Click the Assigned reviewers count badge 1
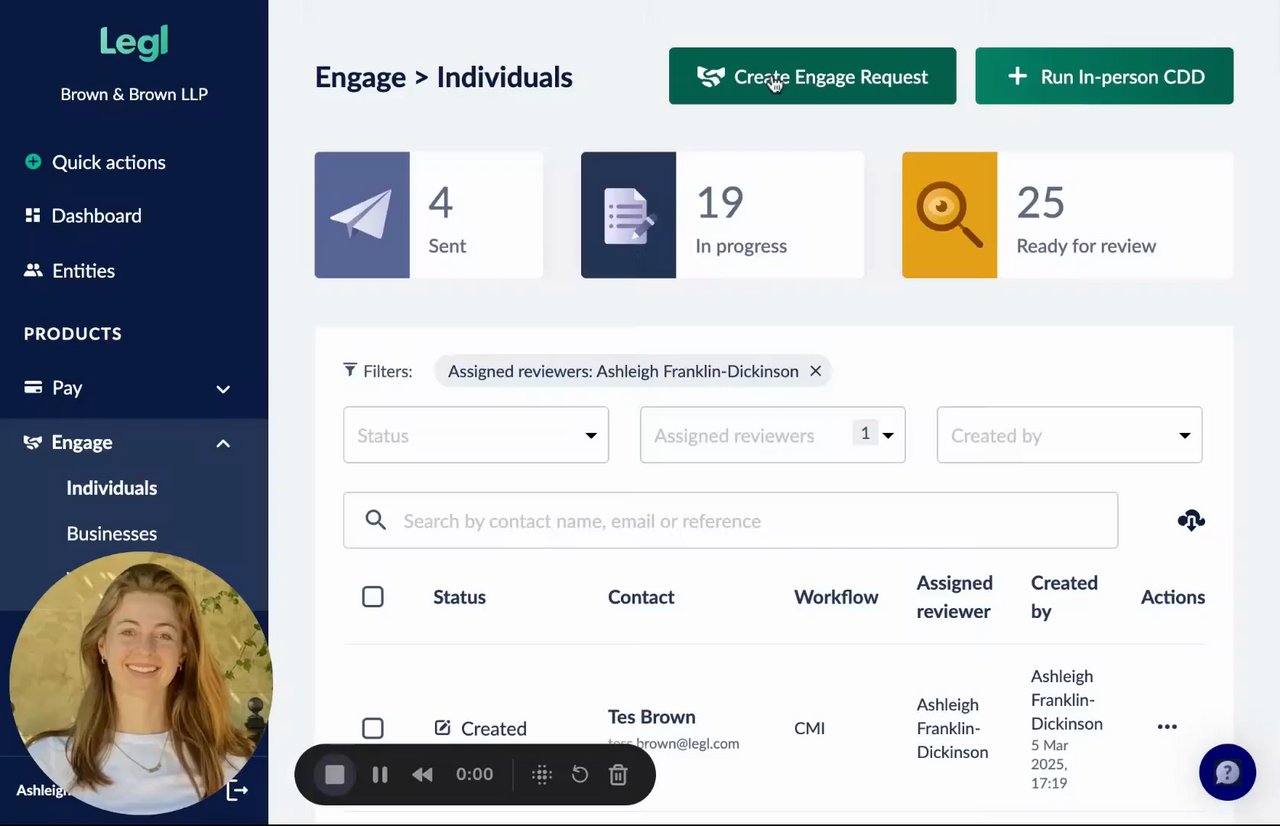Viewport: 1280px width, 826px height. 865,433
